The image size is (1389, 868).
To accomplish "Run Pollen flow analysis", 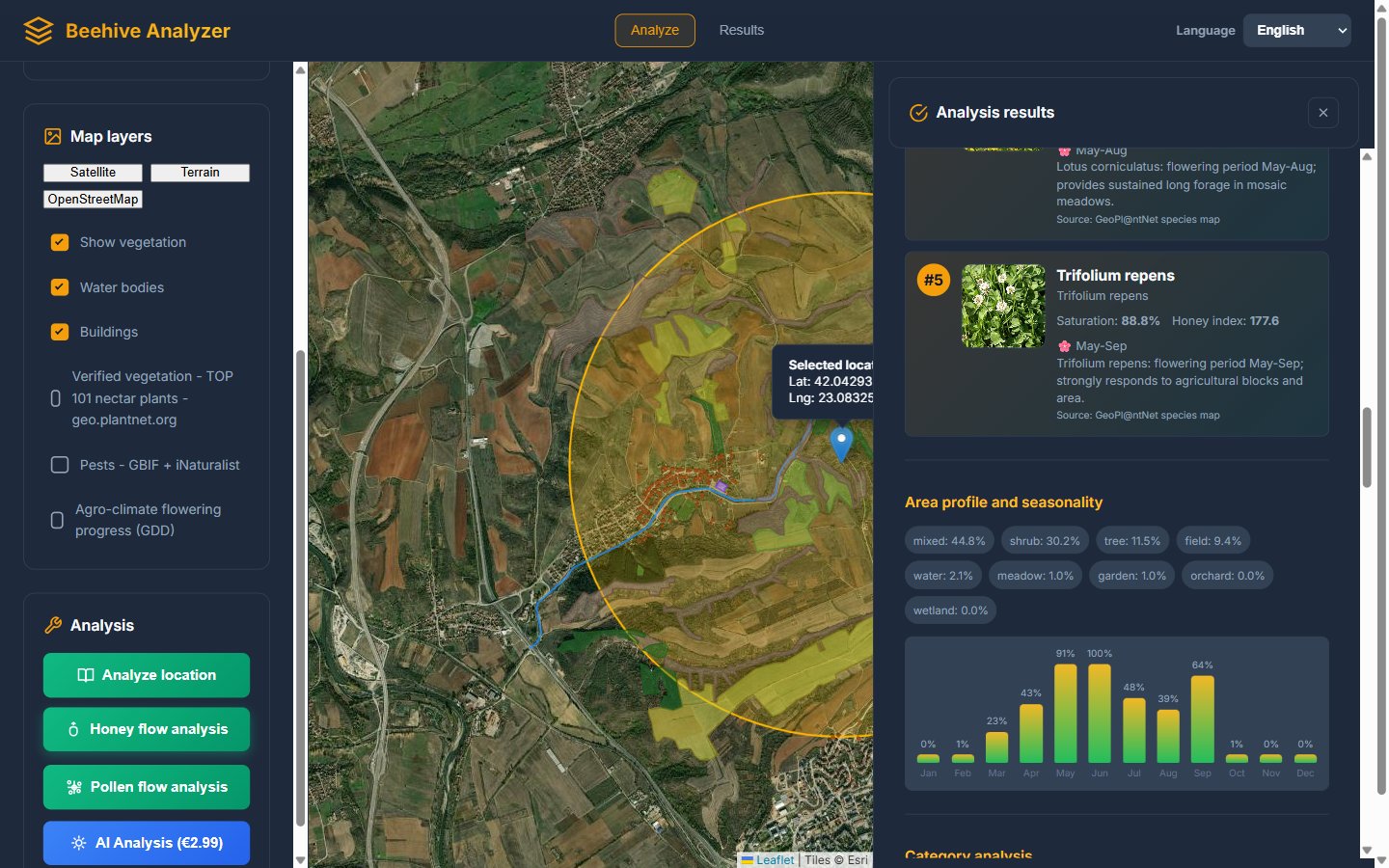I will pyautogui.click(x=147, y=787).
